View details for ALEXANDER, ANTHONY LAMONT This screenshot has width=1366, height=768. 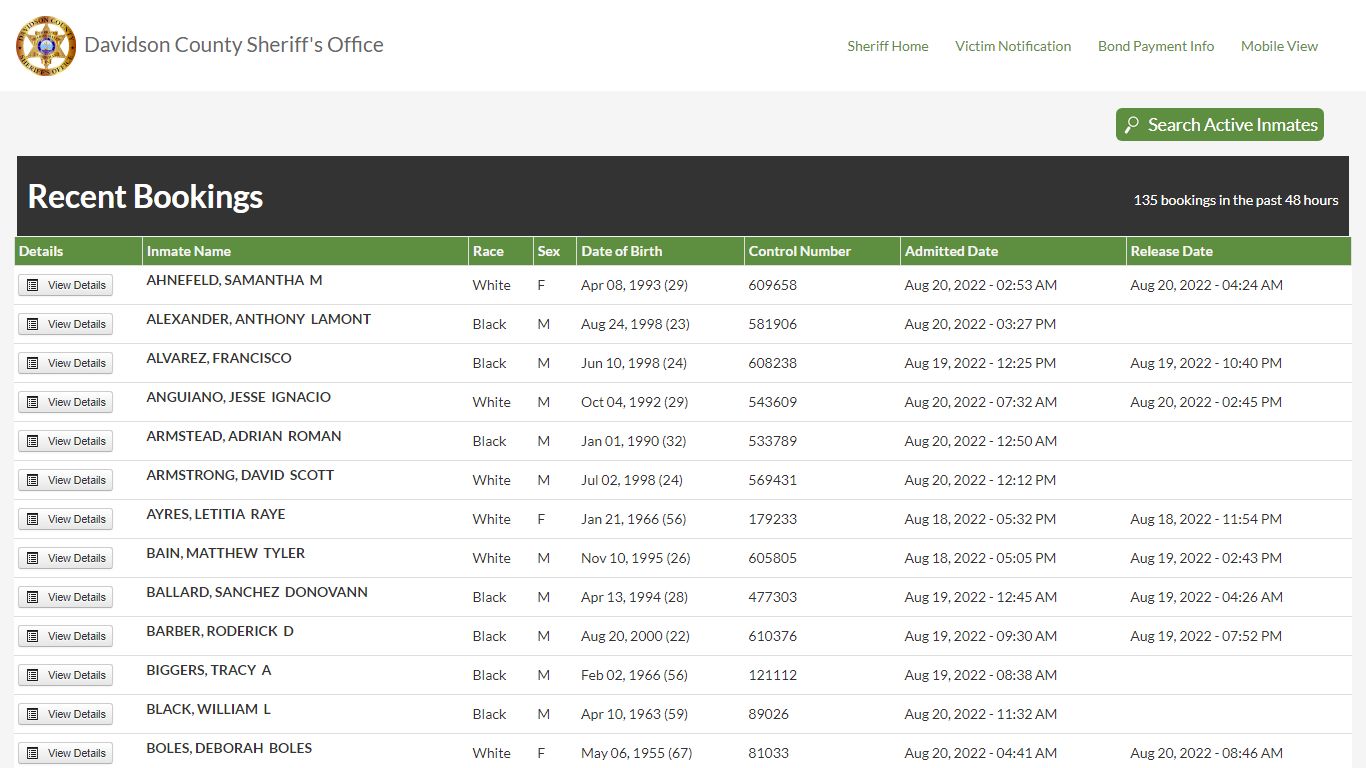point(66,324)
